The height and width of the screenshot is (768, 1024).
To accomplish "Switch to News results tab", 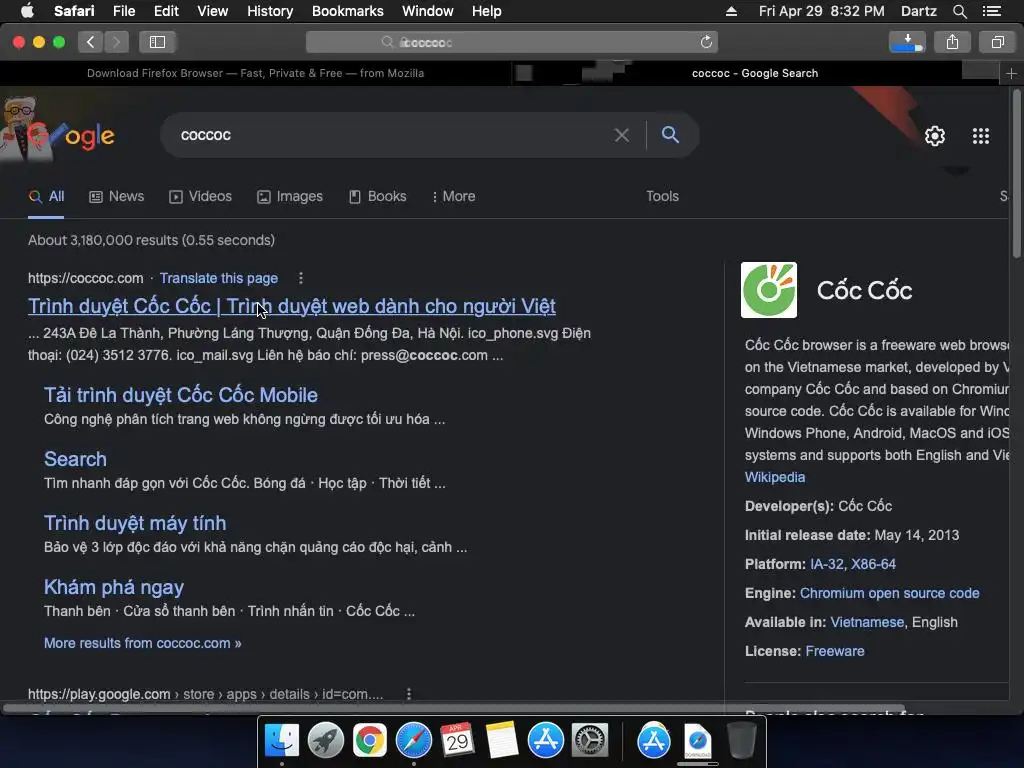I will click(x=116, y=197).
